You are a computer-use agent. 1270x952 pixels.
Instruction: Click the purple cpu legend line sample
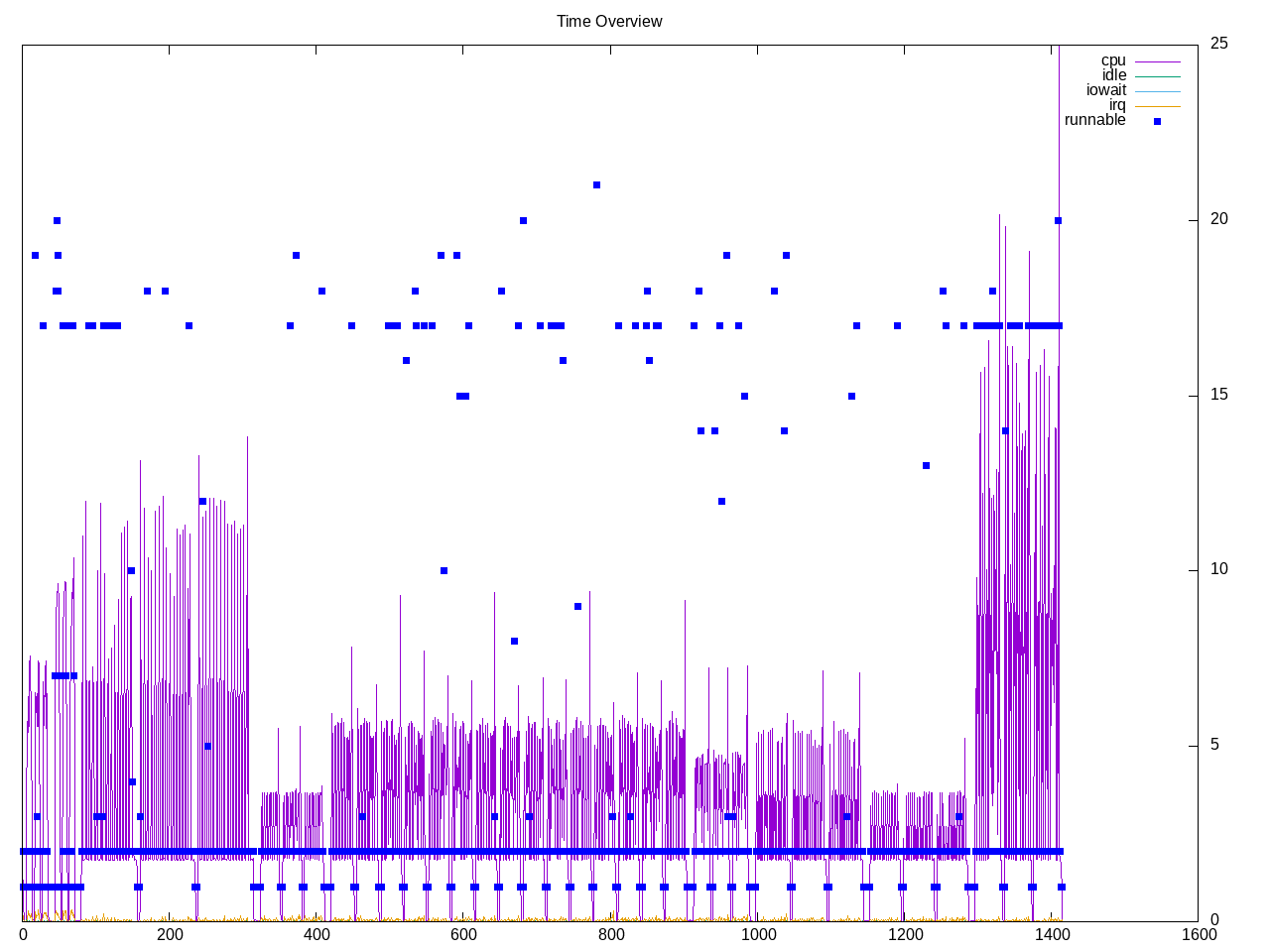[x=1157, y=61]
